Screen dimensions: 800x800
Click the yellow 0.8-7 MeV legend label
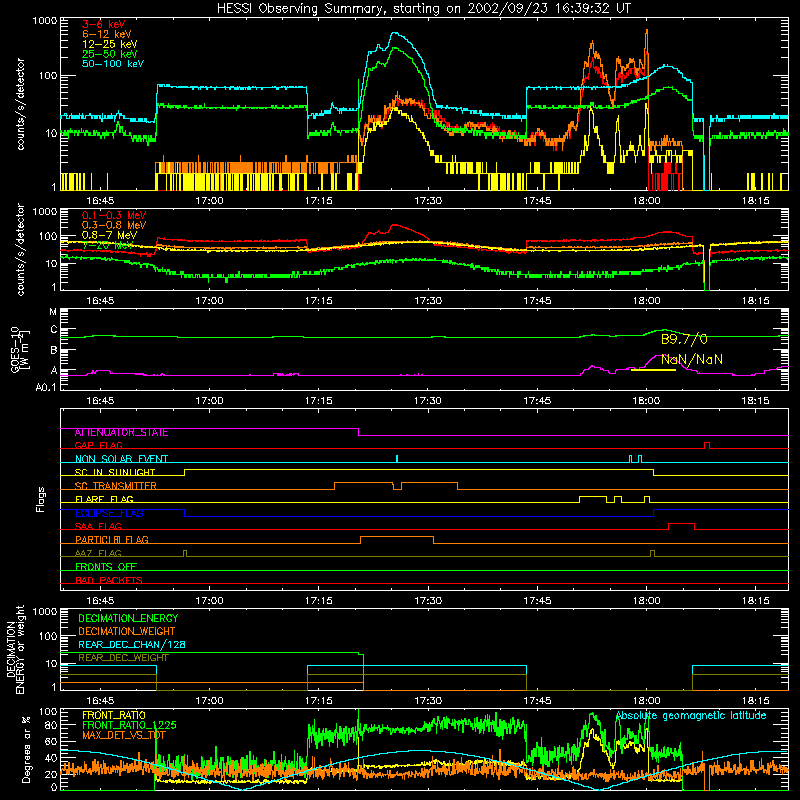click(x=109, y=235)
